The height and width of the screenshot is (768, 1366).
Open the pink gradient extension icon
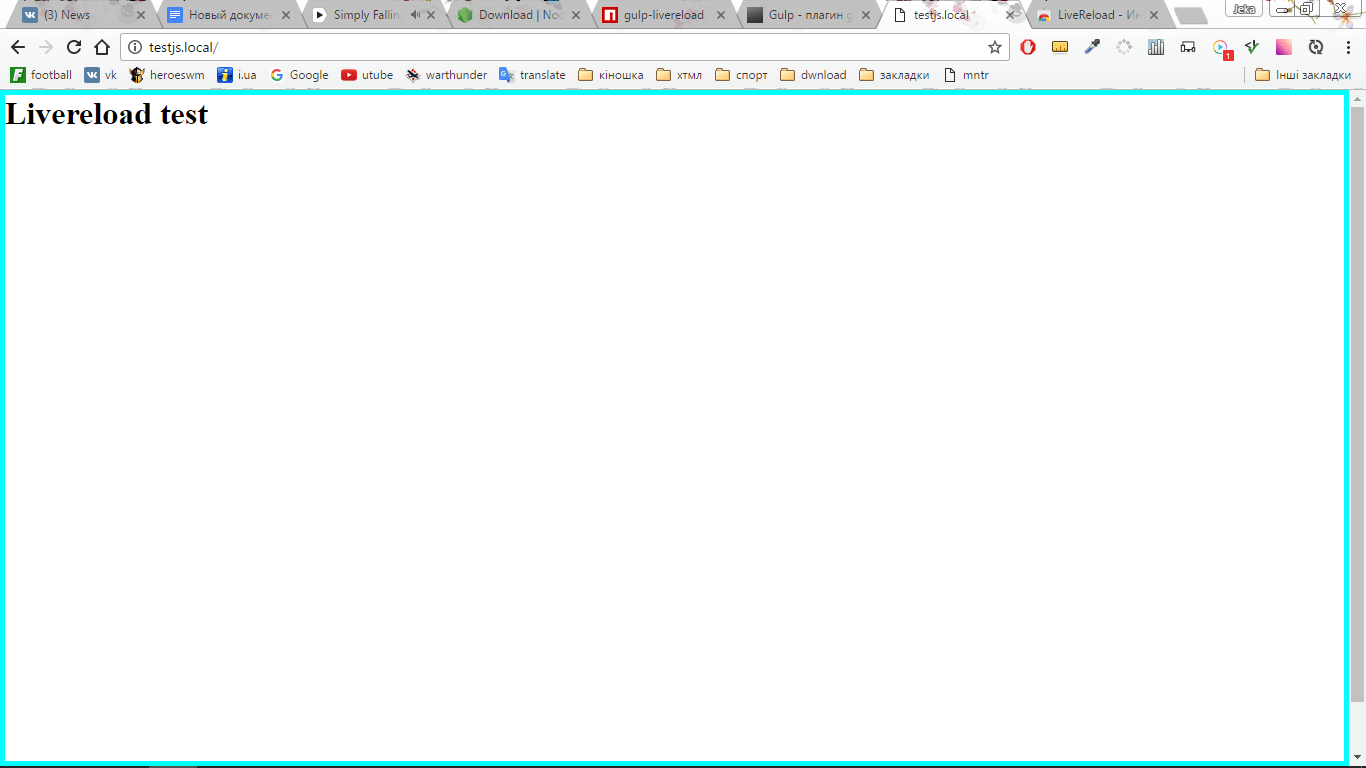(1284, 47)
